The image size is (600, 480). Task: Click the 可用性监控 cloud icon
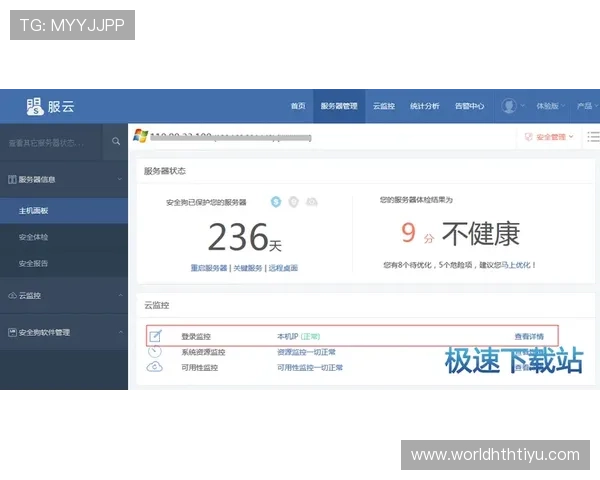point(155,367)
